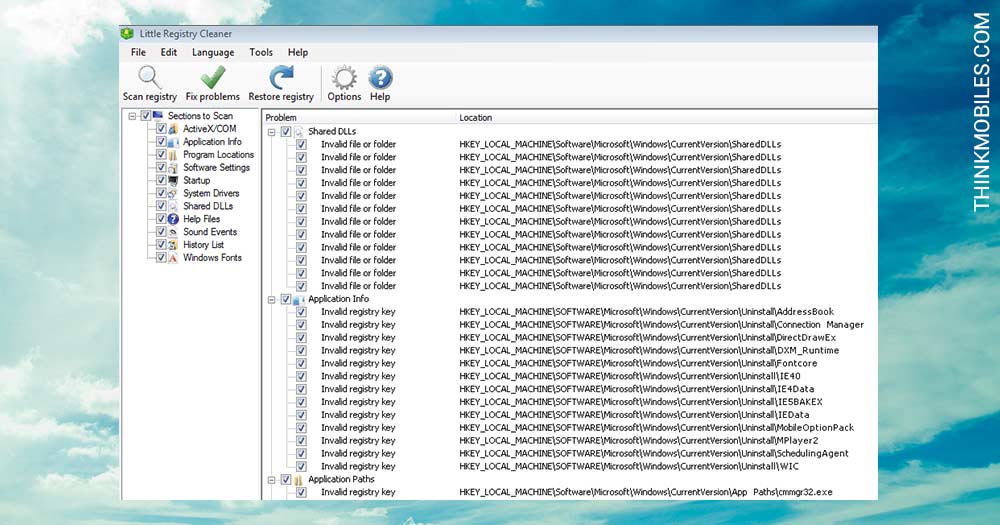Select History List section icon
This screenshot has width=1000, height=525.
(x=173, y=245)
